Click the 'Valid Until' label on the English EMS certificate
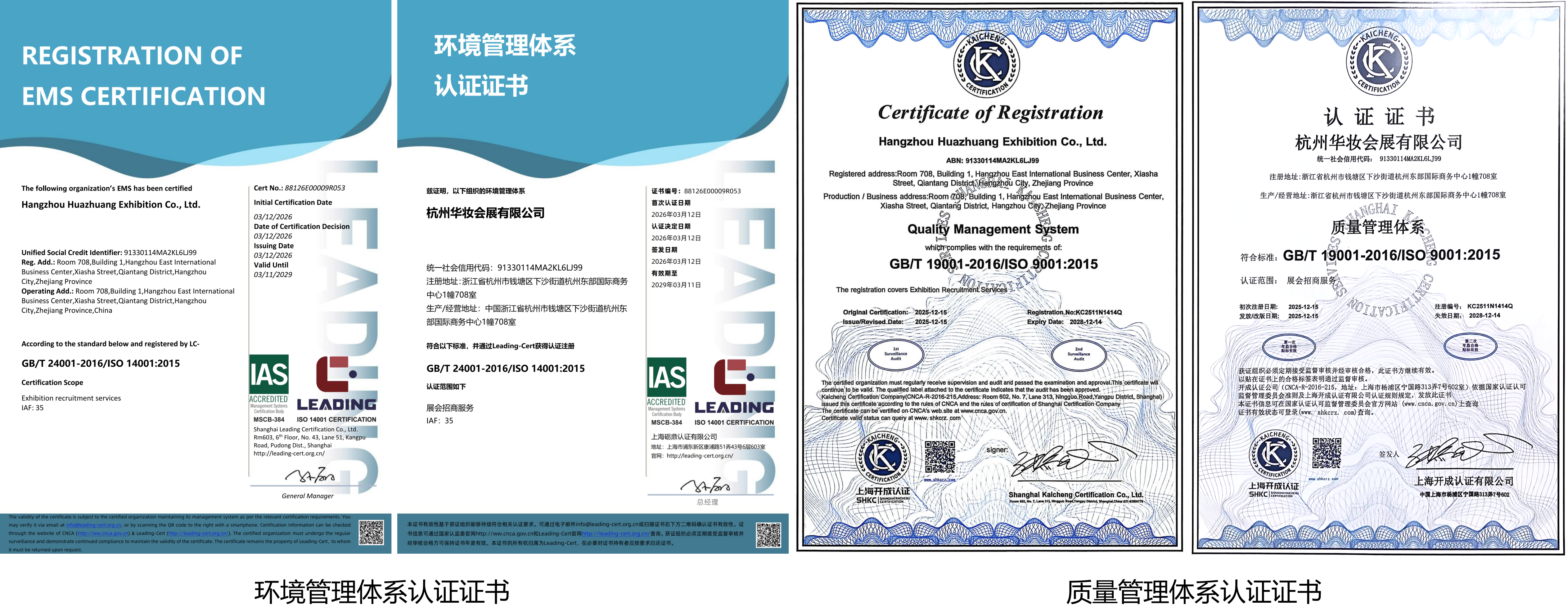This screenshot has width=1568, height=612. click(x=271, y=265)
